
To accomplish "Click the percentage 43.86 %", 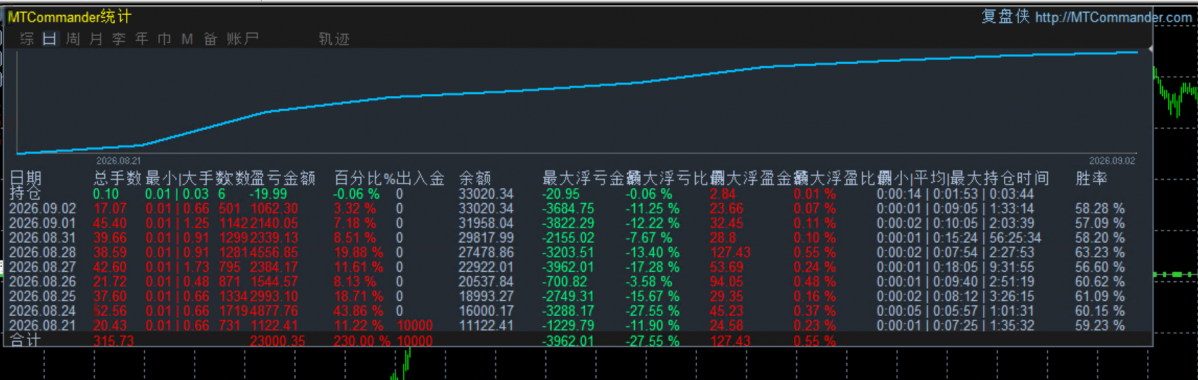I will [x=359, y=311].
